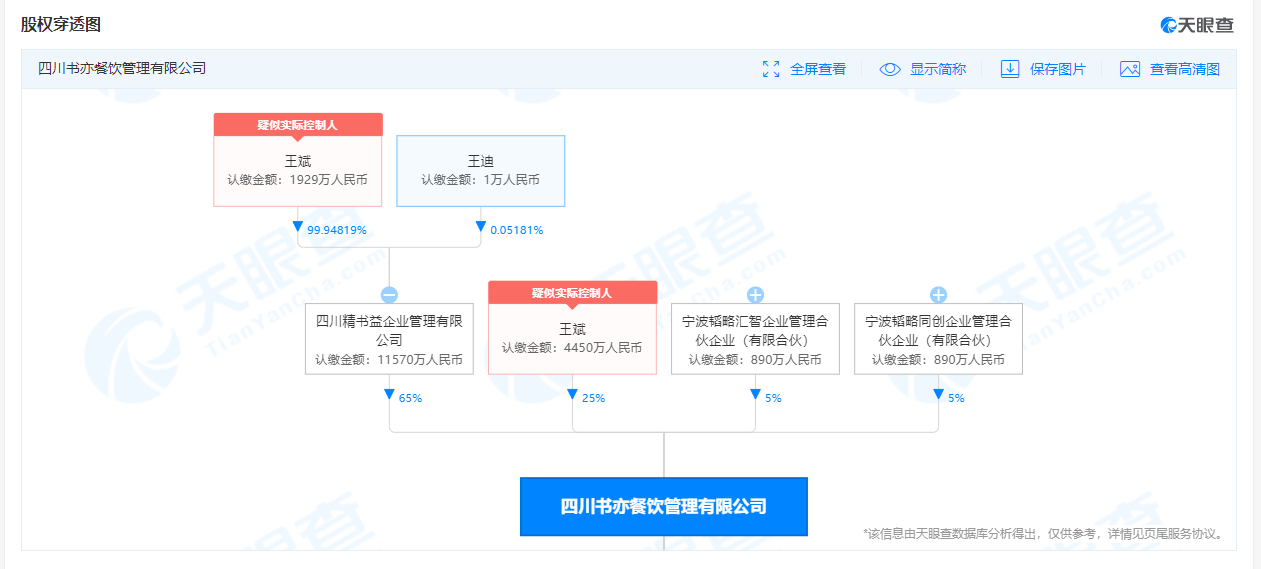The image size is (1261, 569).
Task: Select 王迪 shareholder card
Action: (481, 171)
